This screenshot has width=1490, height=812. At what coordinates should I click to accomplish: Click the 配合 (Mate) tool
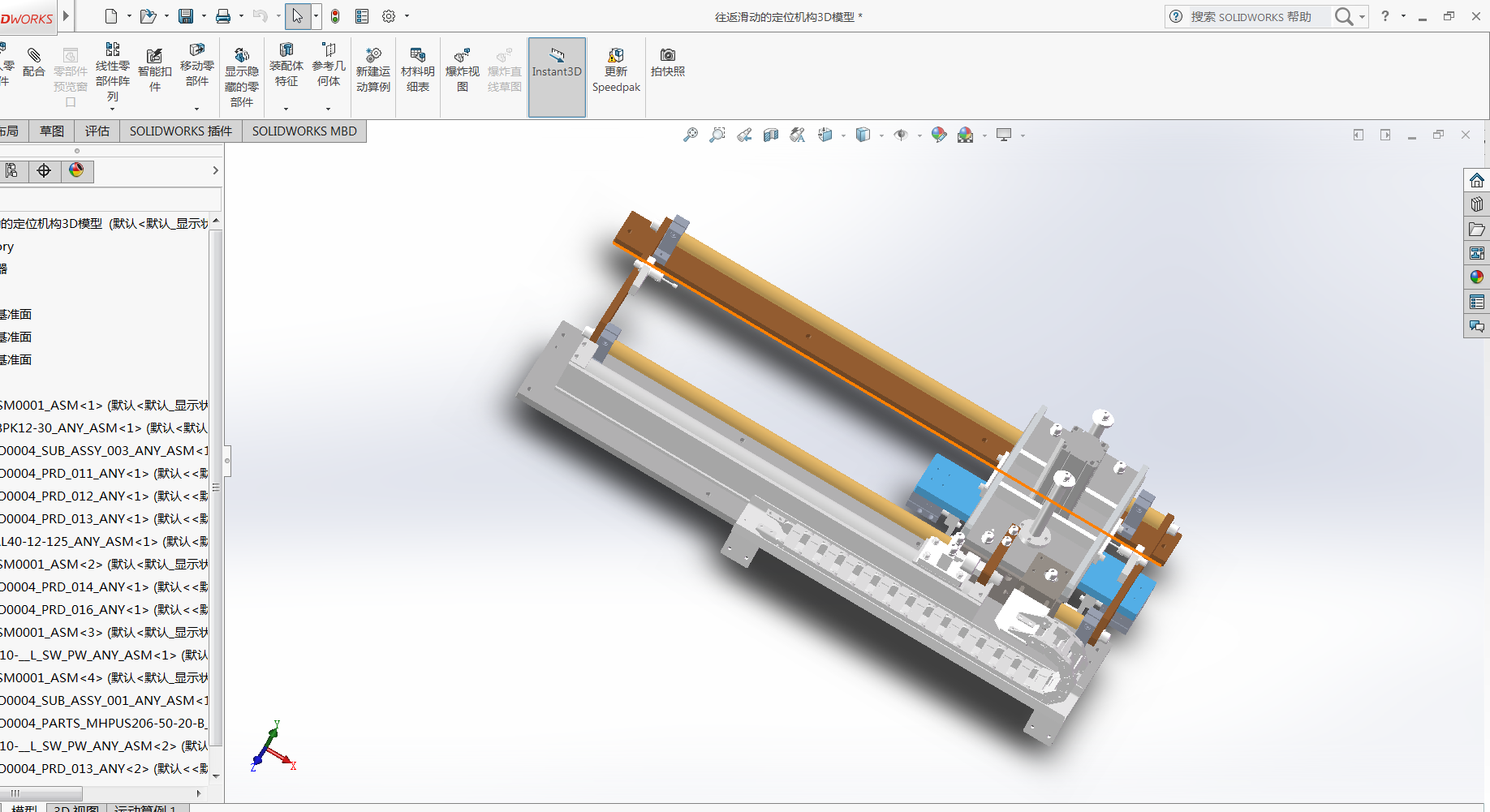[x=33, y=62]
